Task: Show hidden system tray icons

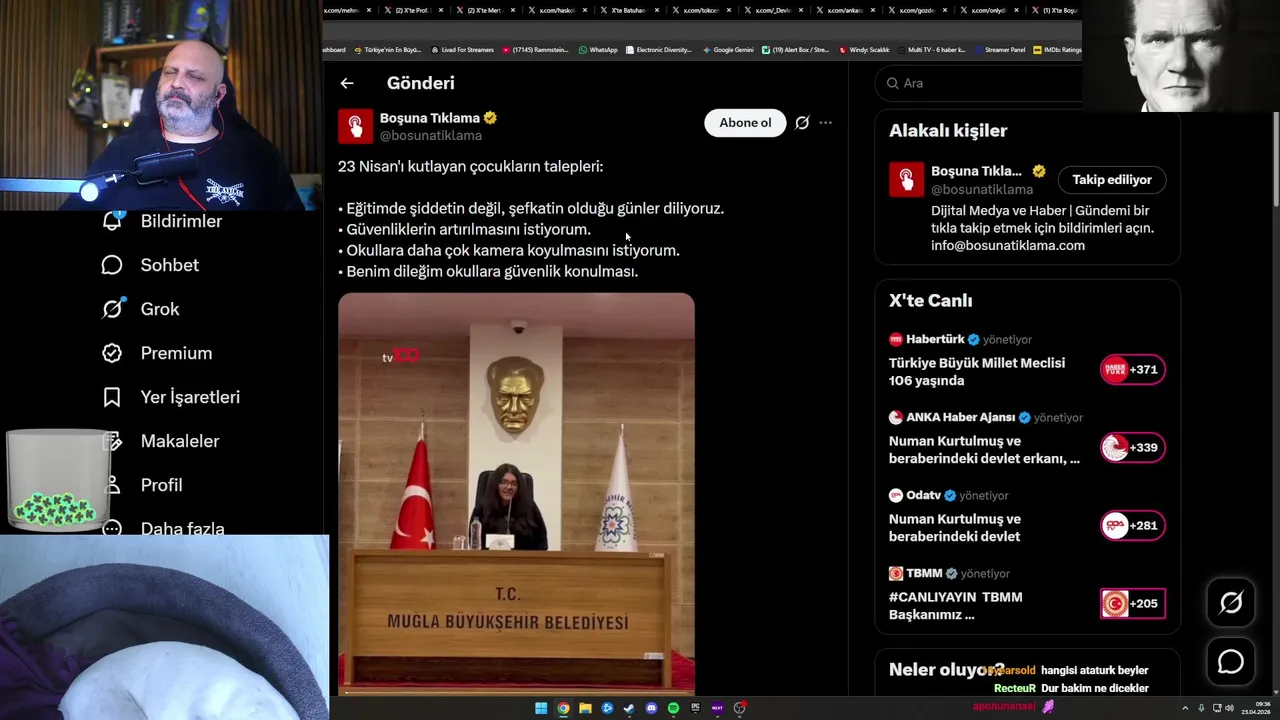Action: pyautogui.click(x=1185, y=708)
